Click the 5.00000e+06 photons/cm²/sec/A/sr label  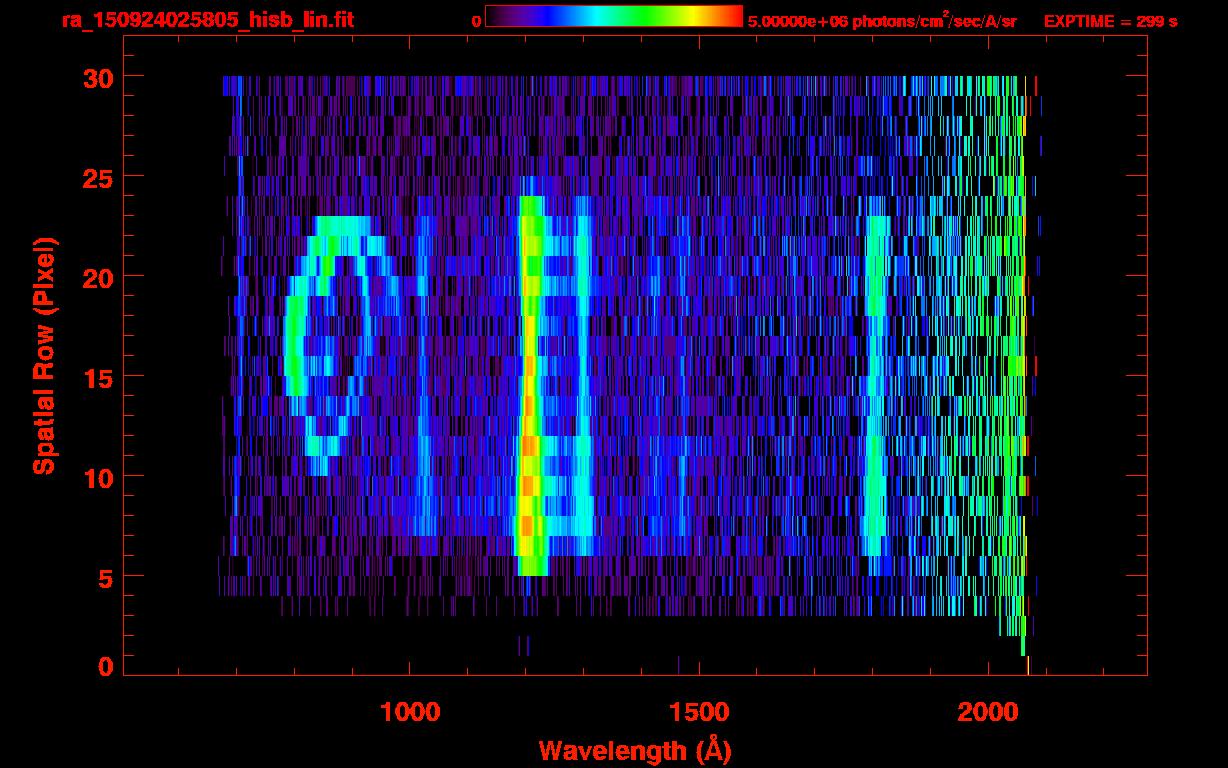pos(882,20)
